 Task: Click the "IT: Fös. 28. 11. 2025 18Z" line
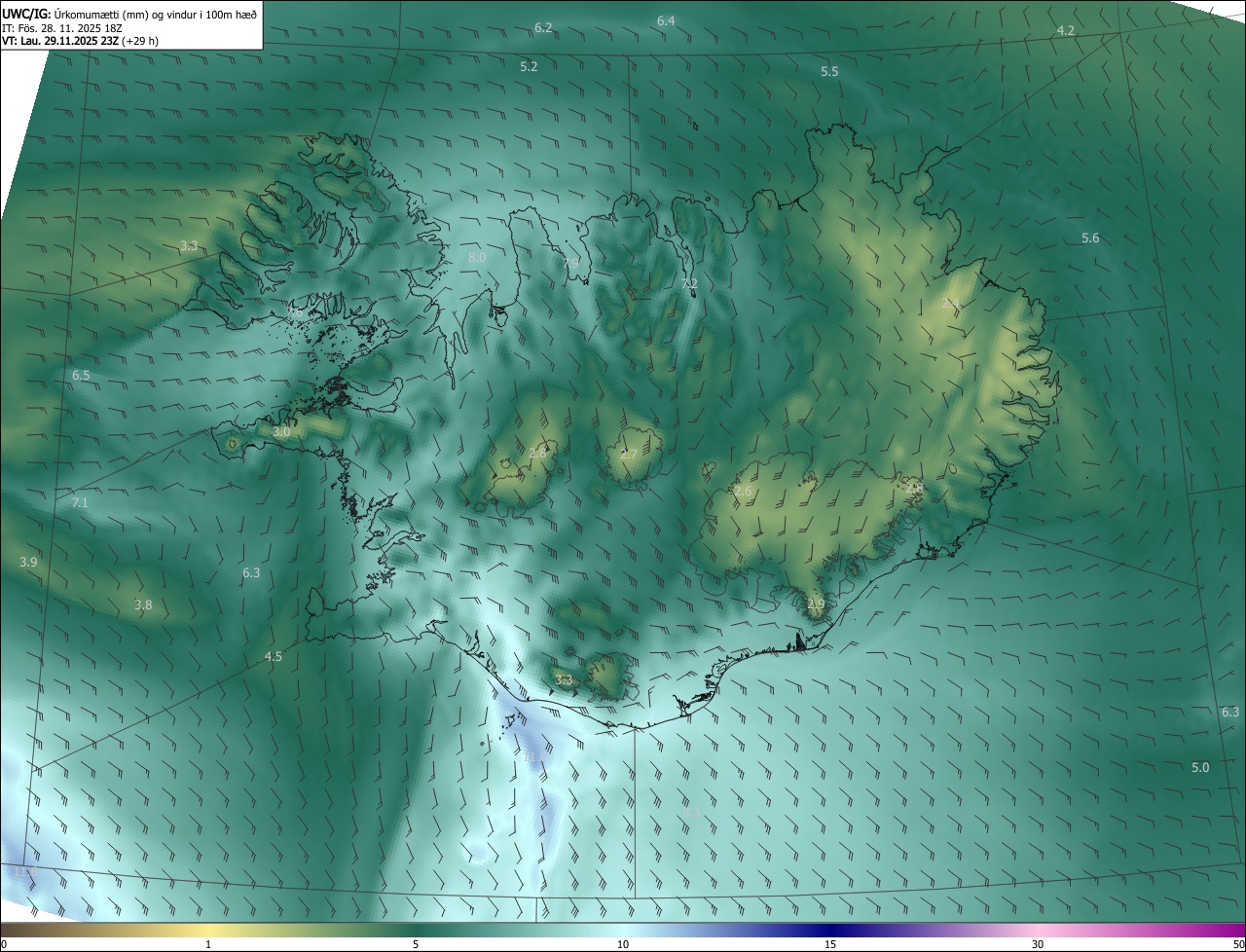(60, 27)
